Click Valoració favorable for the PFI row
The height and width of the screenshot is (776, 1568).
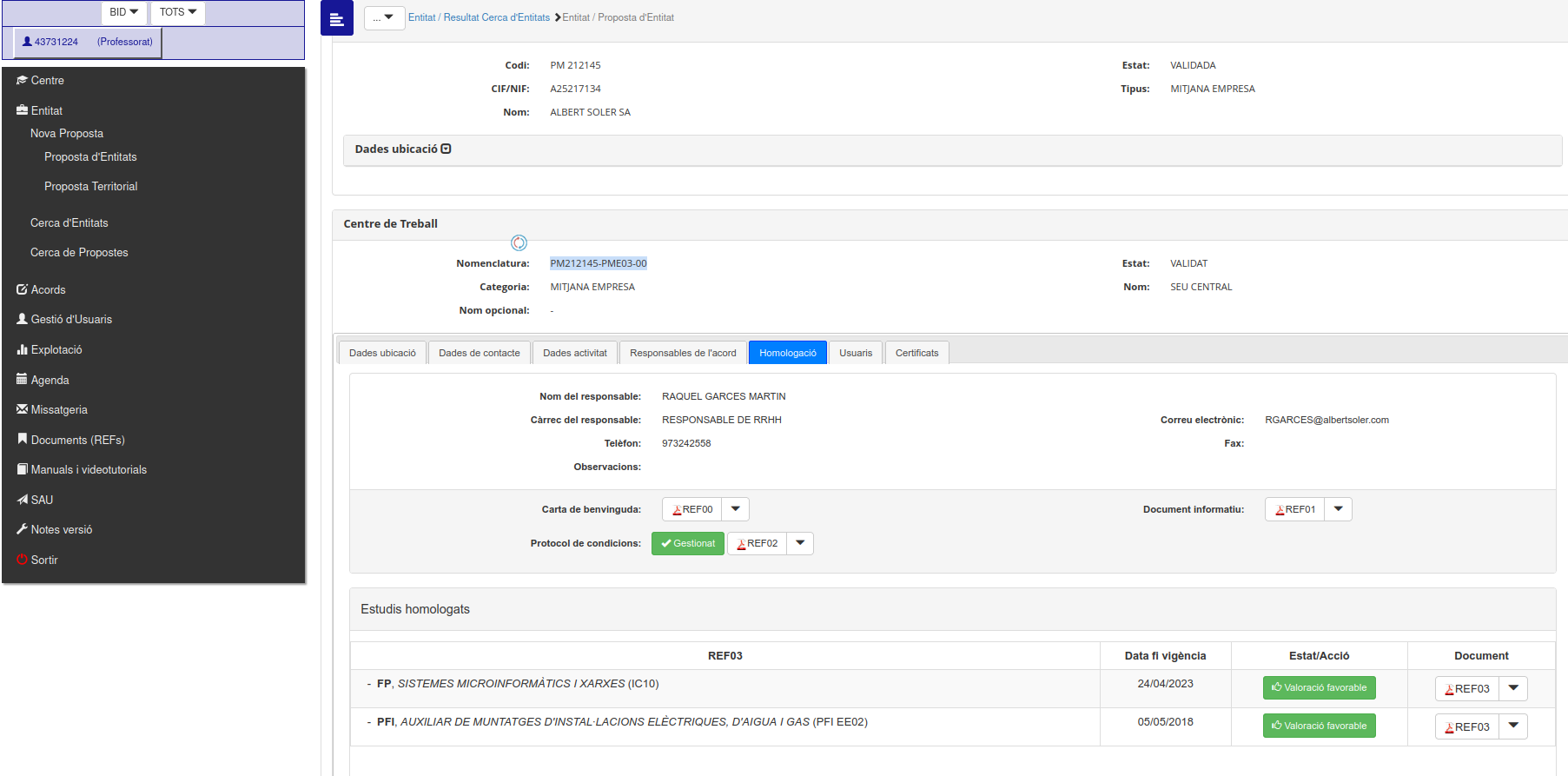[x=1319, y=726]
